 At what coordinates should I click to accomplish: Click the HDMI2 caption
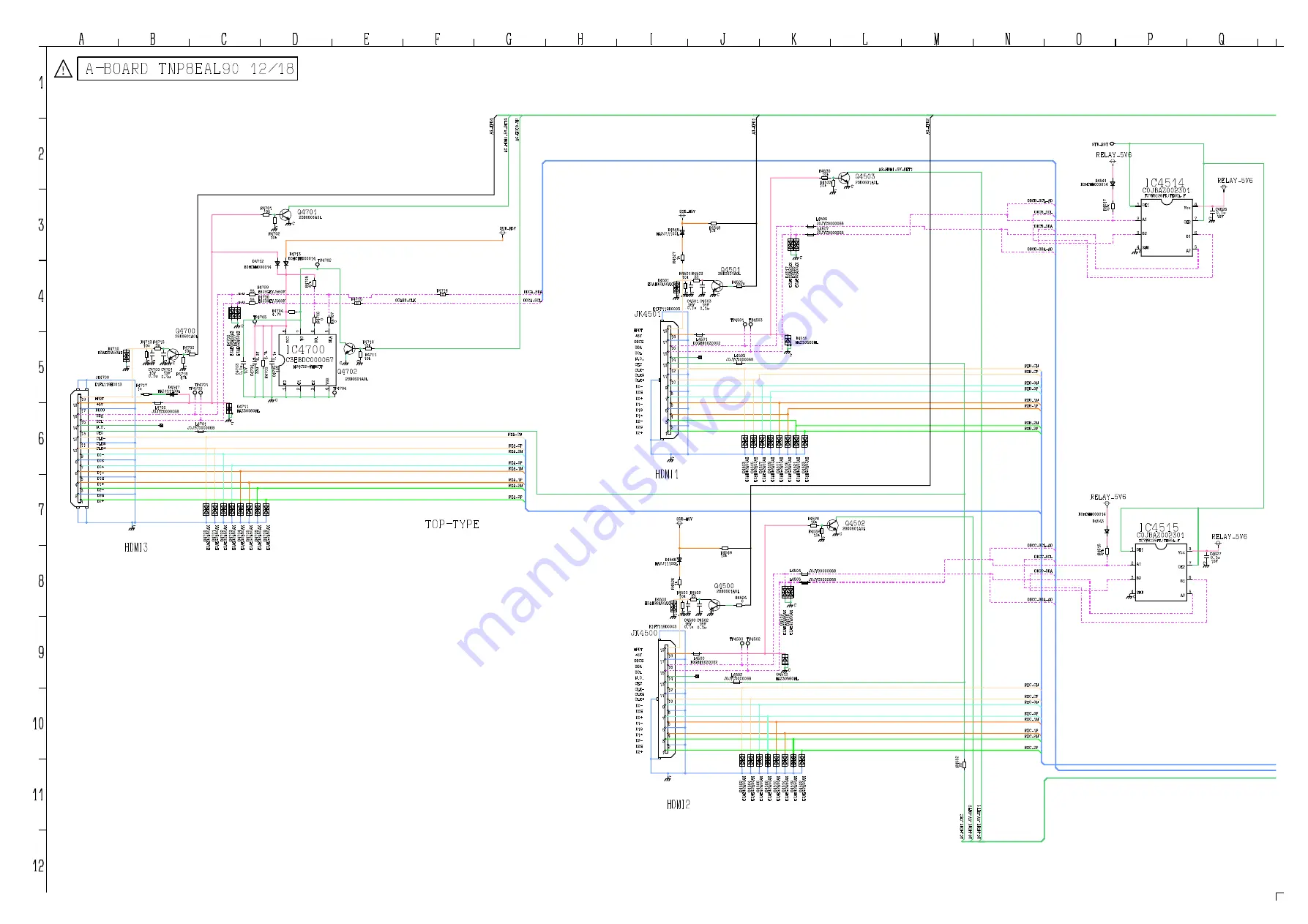[x=679, y=804]
